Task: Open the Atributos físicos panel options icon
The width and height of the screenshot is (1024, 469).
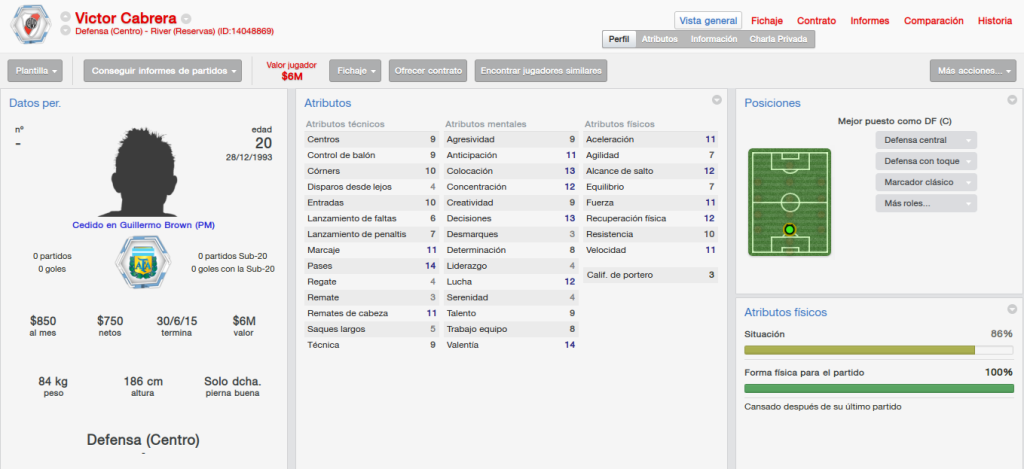Action: click(1012, 309)
